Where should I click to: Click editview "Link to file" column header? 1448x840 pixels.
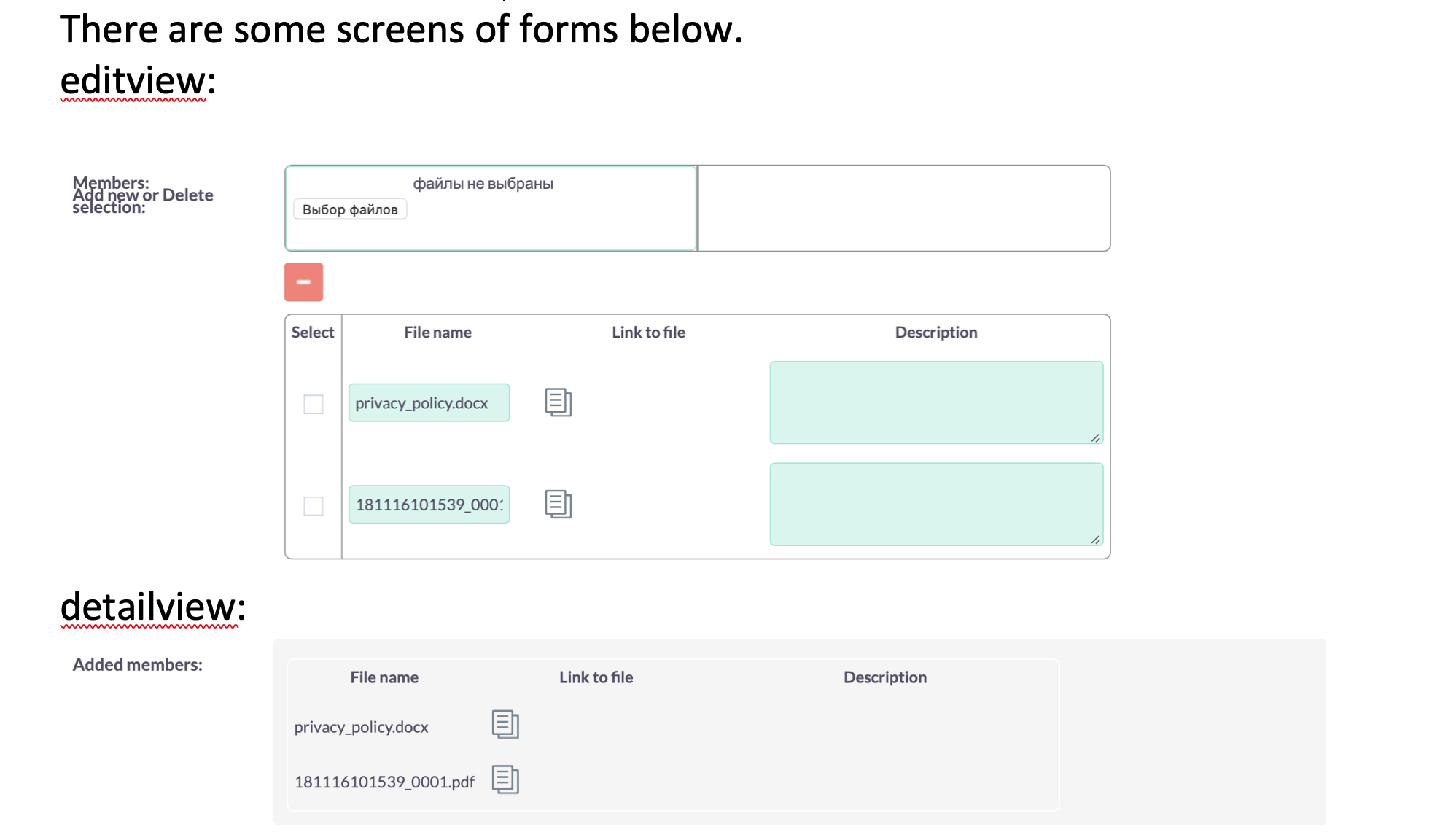[x=648, y=332]
